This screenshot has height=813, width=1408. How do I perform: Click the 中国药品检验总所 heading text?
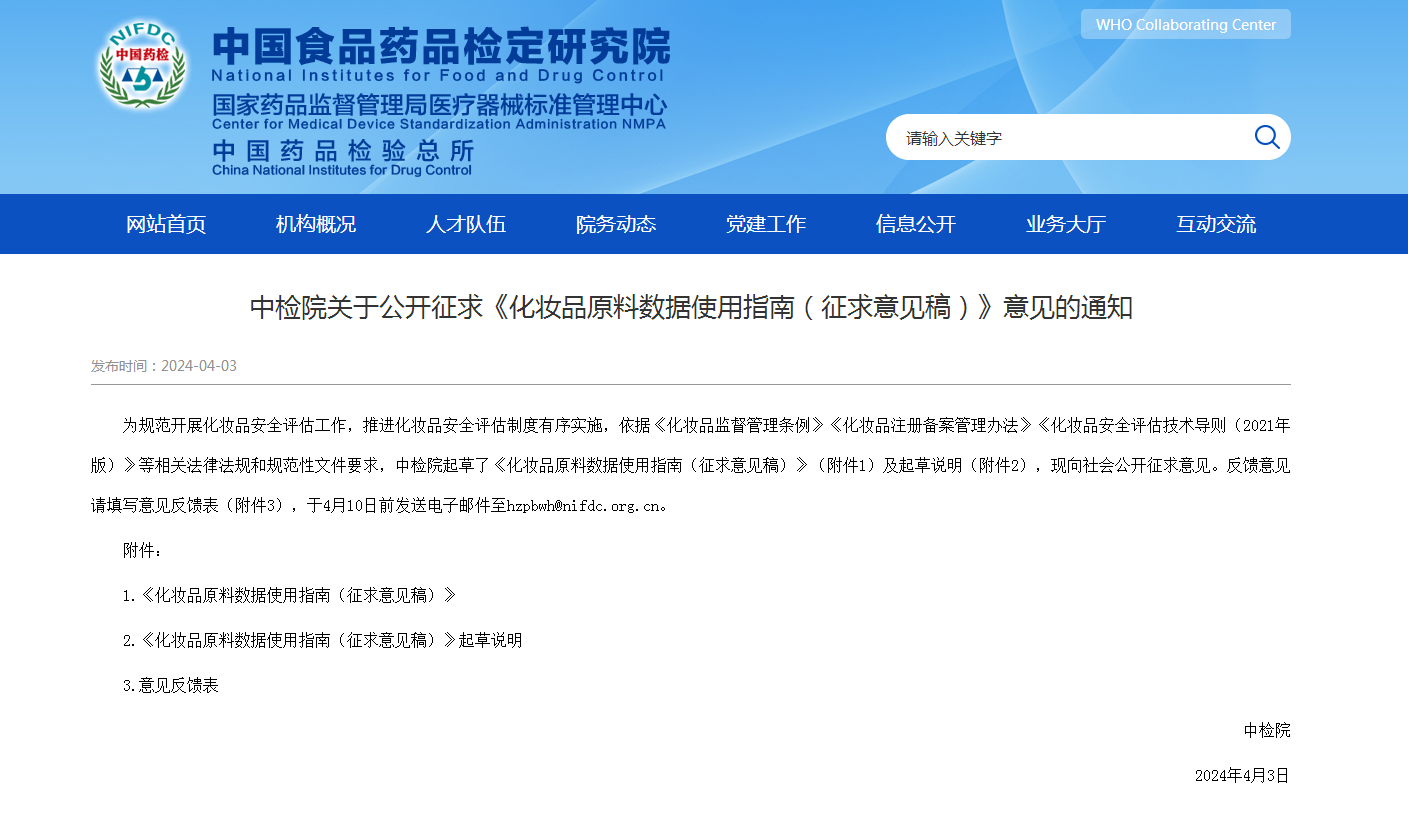(x=343, y=151)
